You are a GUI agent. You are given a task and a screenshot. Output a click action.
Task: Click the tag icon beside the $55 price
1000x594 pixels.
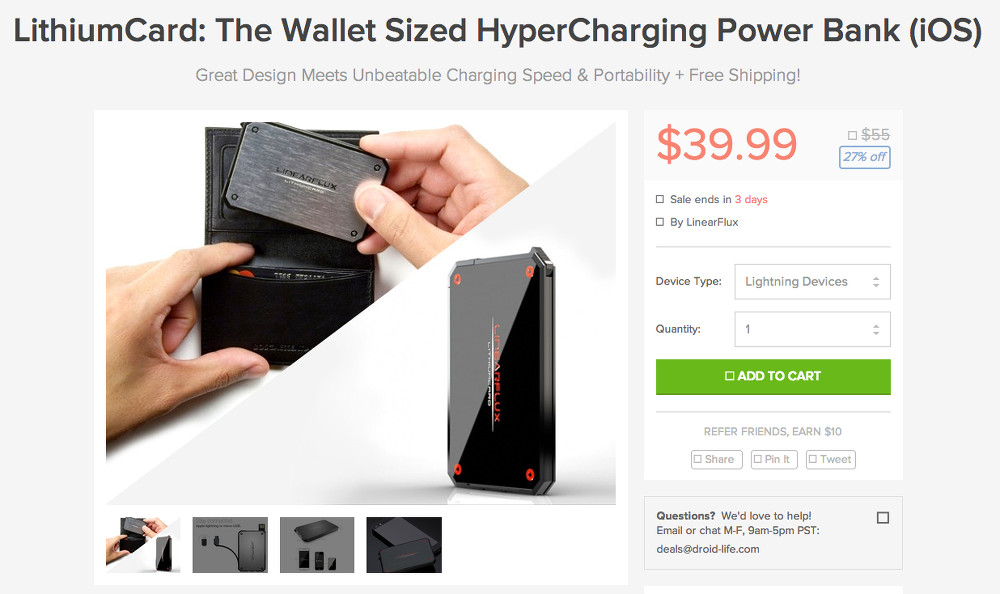click(852, 135)
